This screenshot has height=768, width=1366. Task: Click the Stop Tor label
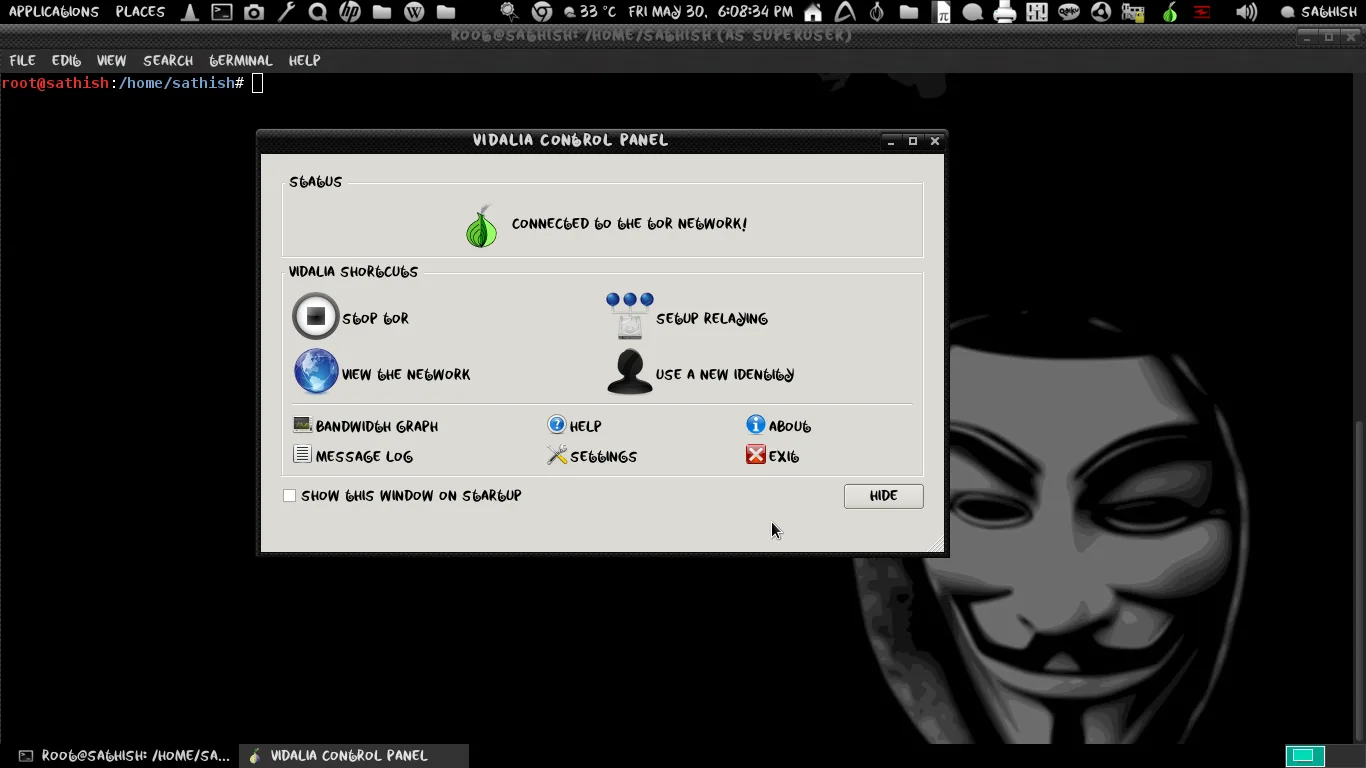[375, 319]
